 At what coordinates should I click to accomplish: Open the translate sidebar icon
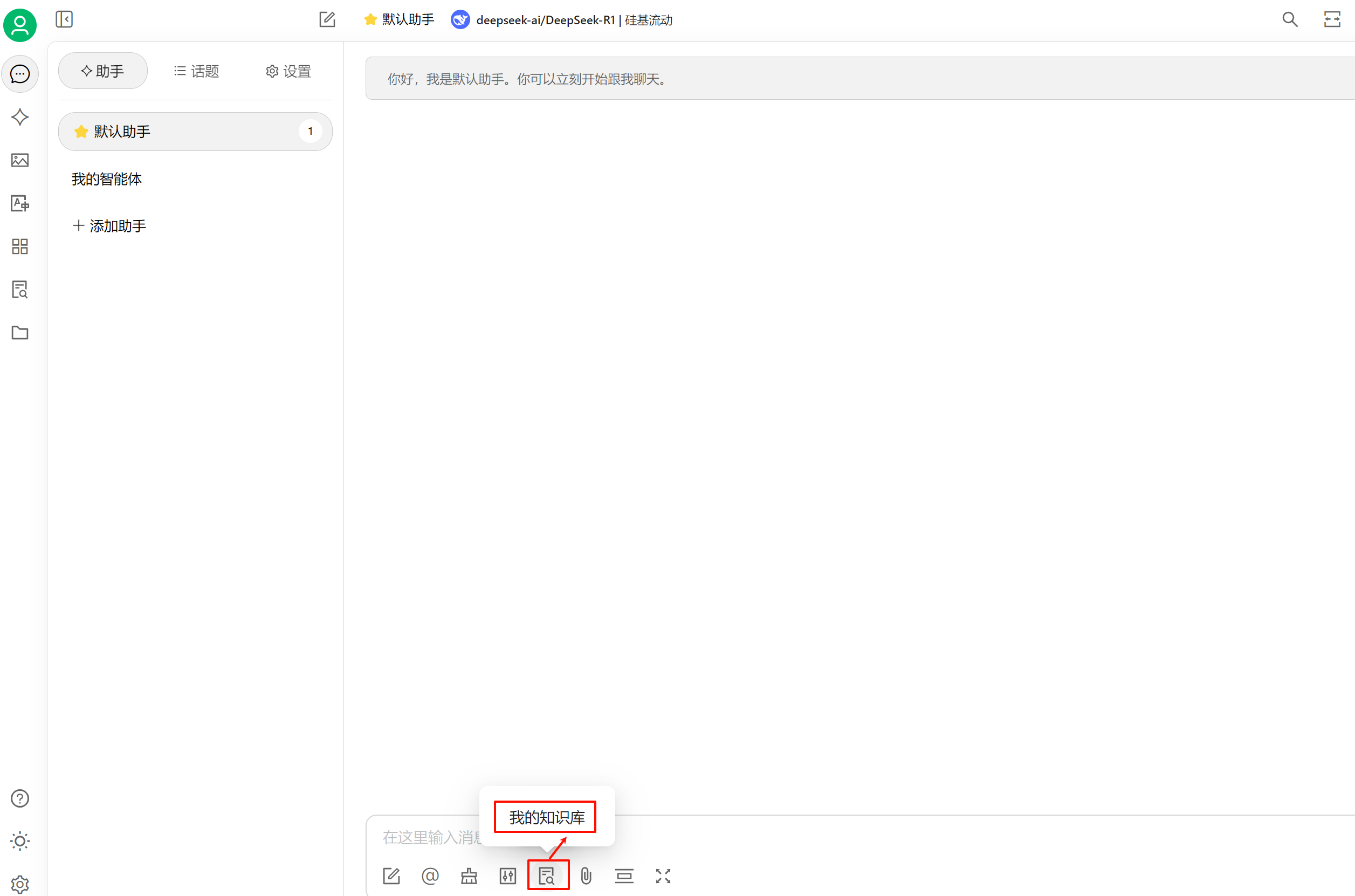coord(20,203)
